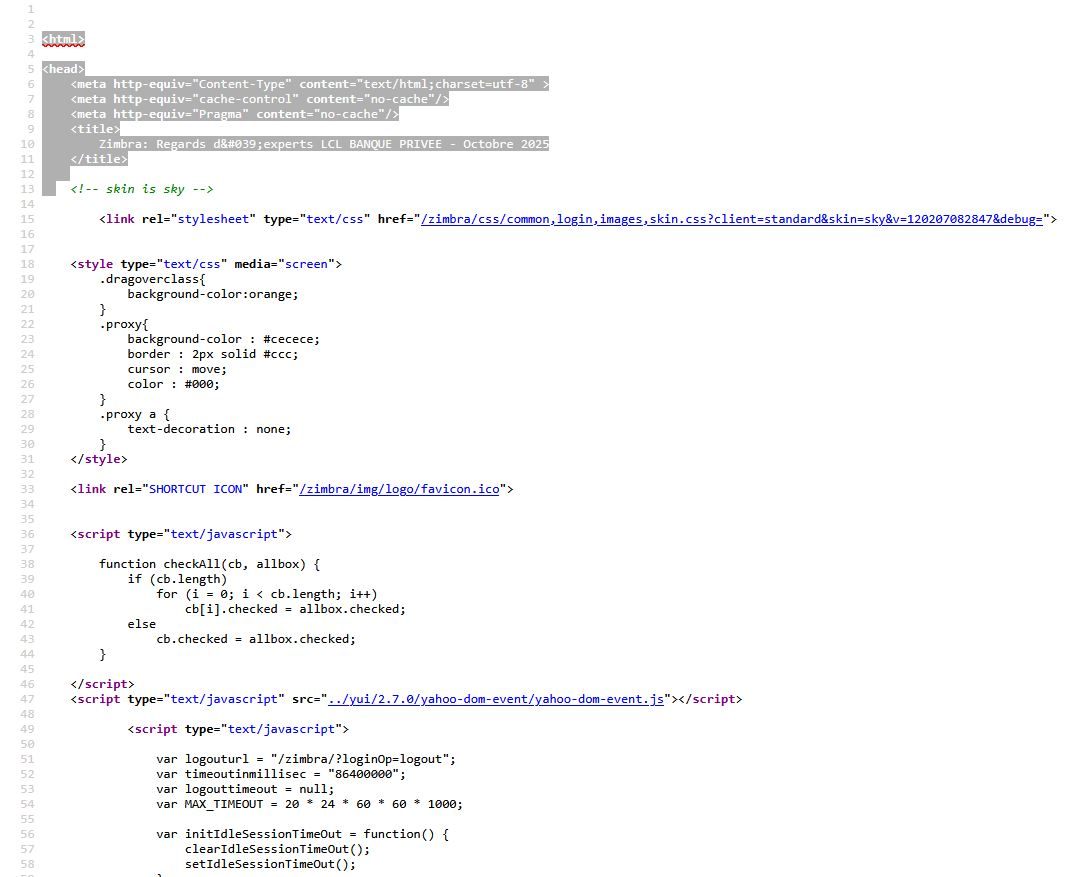Click setIdleSessionTimeOut() call
Image resolution: width=1078 pixels, height=877 pixels.
point(270,865)
